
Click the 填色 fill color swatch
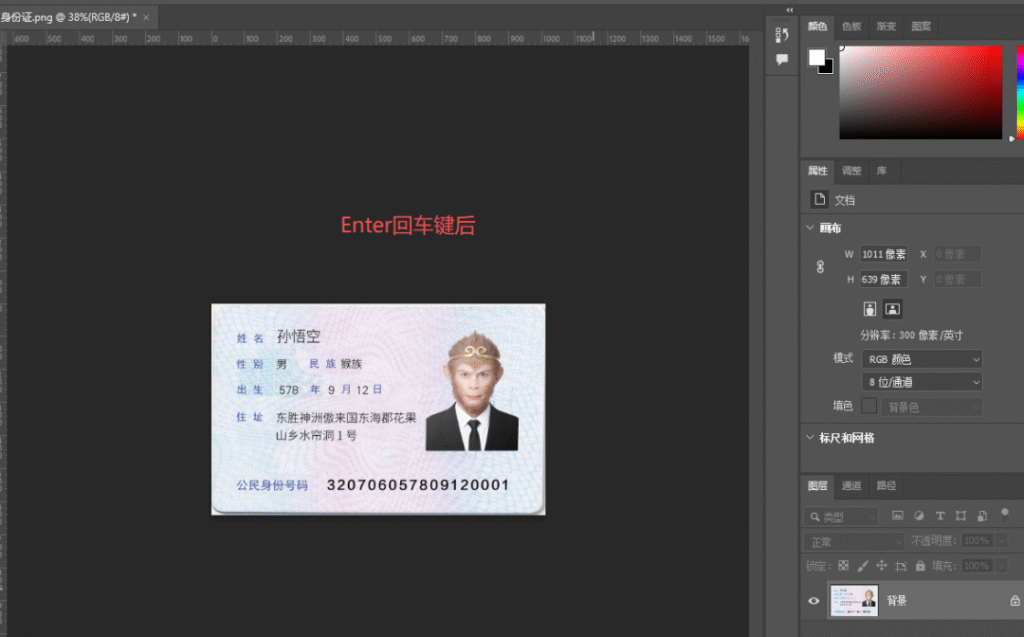(x=869, y=406)
